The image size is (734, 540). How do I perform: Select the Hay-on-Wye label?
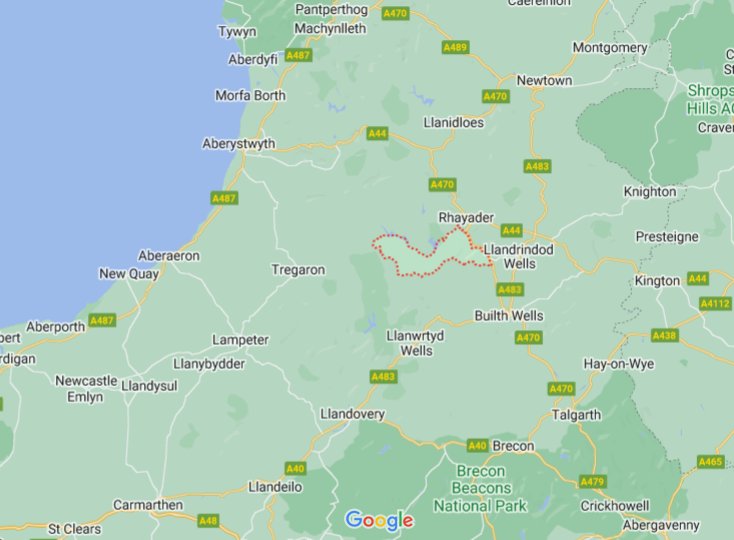[619, 364]
